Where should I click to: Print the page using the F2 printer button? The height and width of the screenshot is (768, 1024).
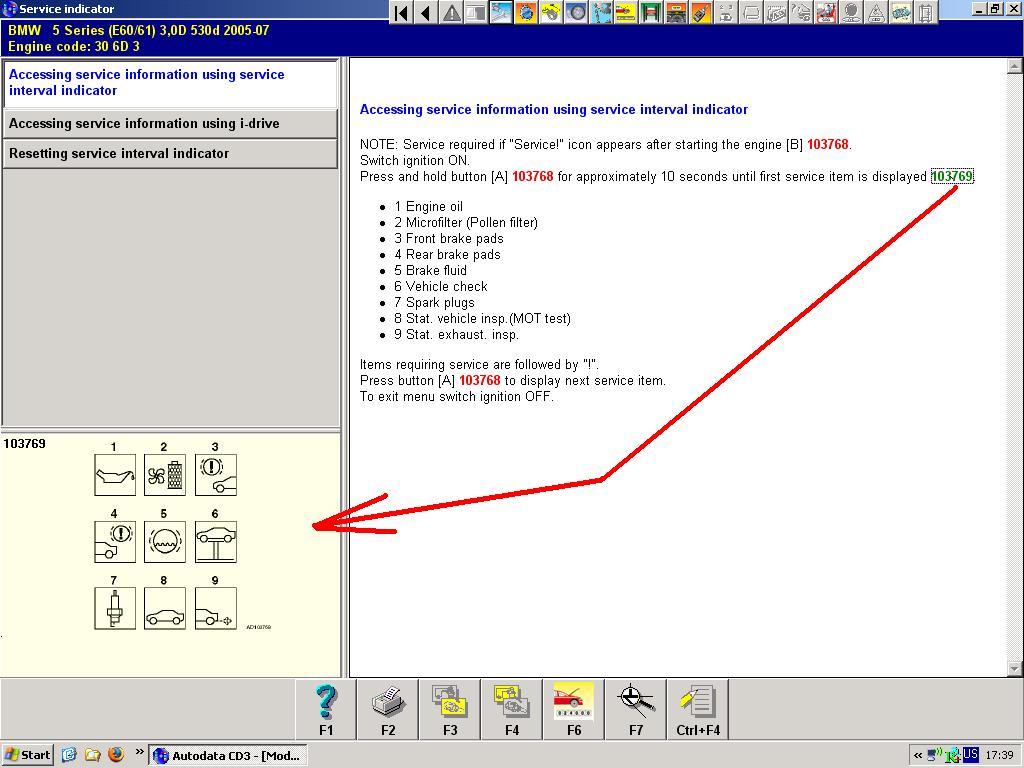[x=388, y=710]
